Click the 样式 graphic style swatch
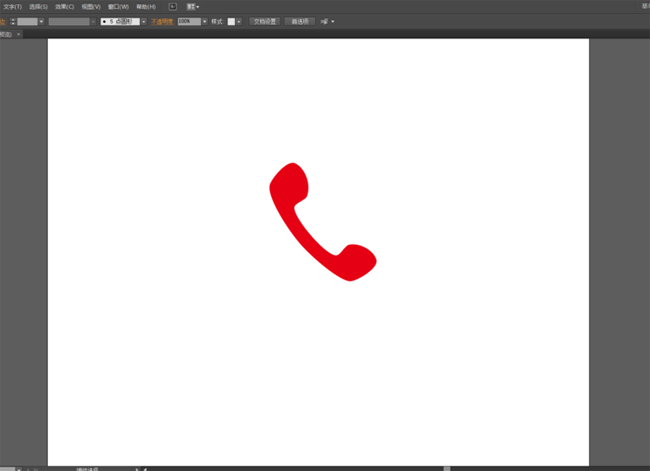Viewport: 650px width, 471px height. [231, 22]
